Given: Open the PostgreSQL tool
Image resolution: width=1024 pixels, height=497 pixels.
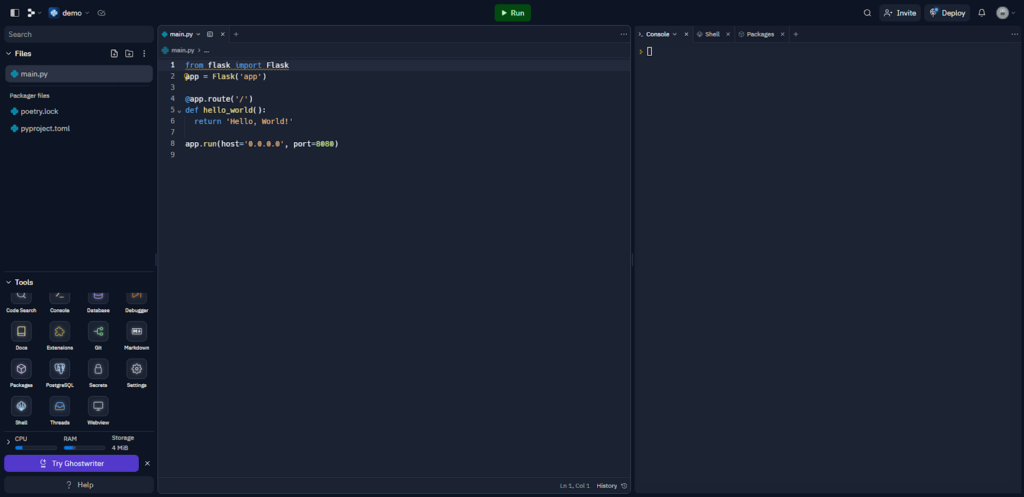Looking at the screenshot, I should click(59, 373).
